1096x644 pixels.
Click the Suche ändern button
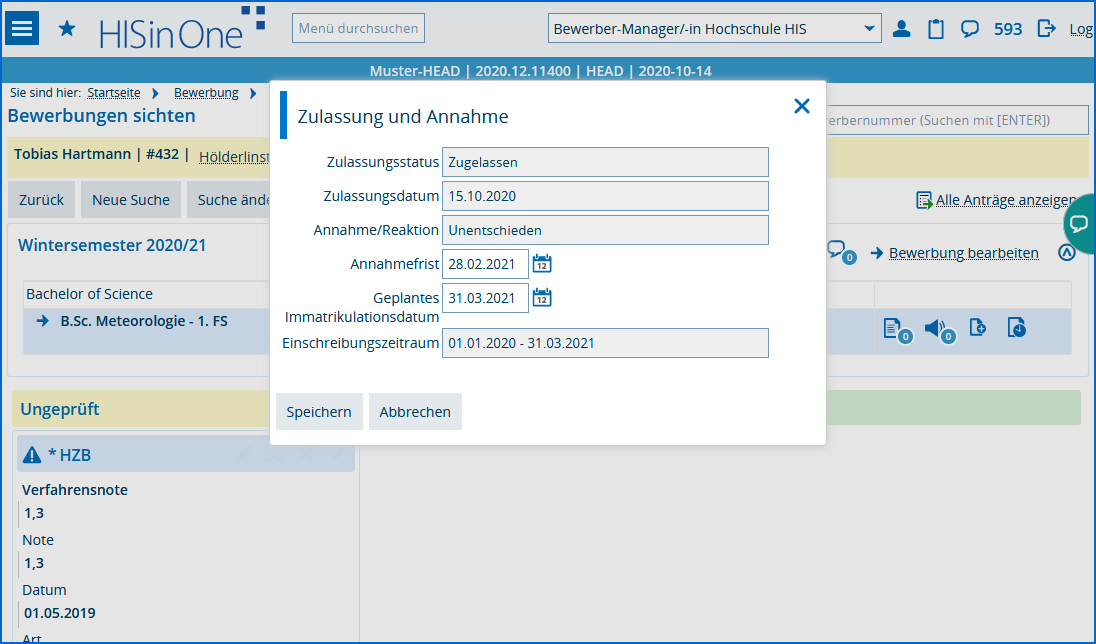229,200
